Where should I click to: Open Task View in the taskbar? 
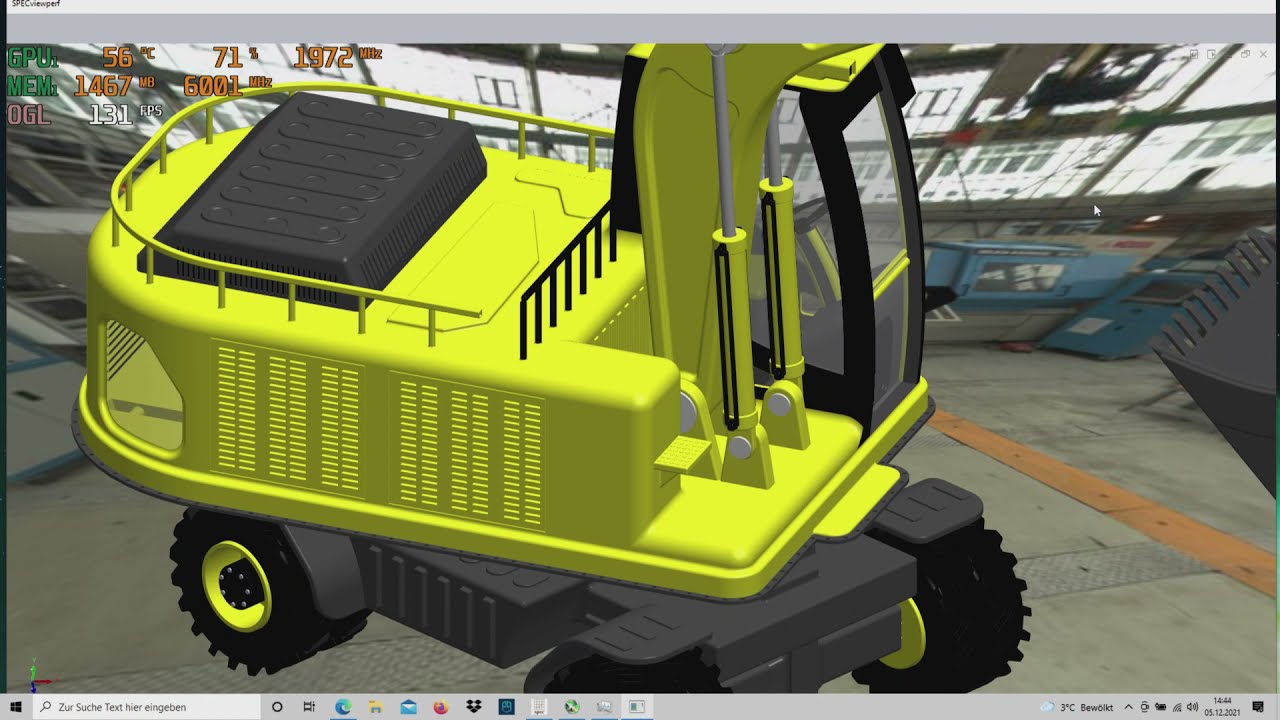click(310, 707)
